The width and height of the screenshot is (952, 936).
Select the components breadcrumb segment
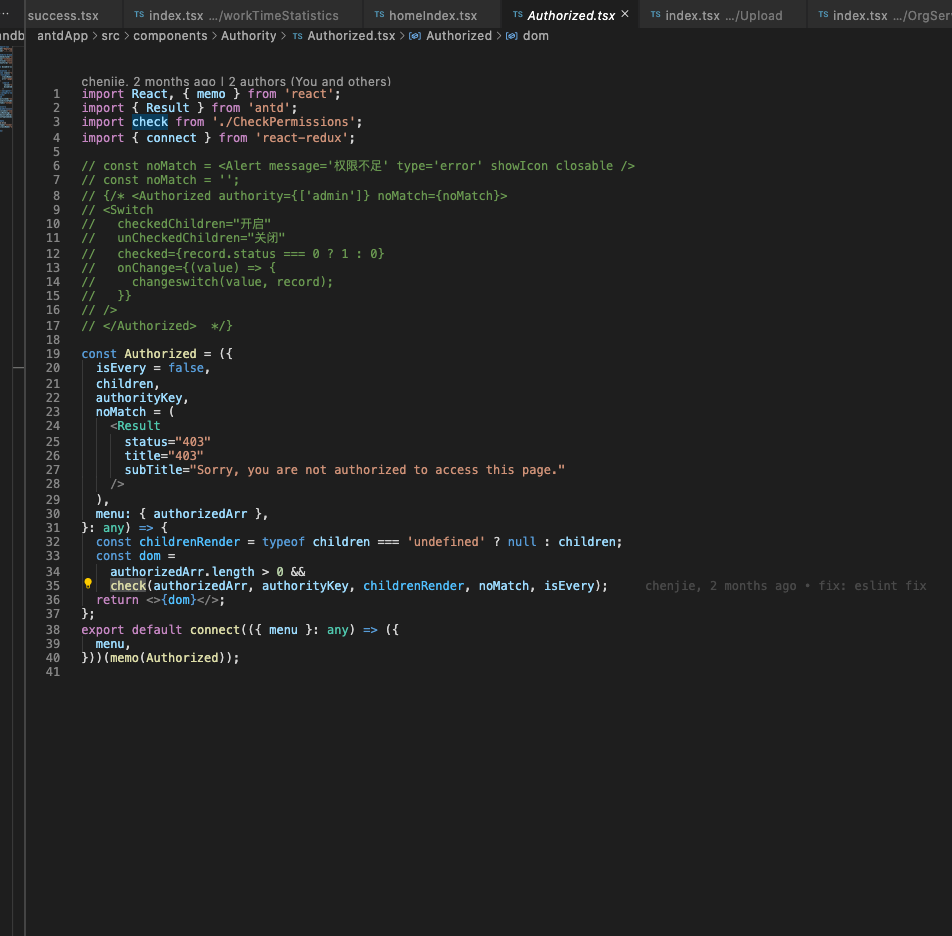pos(170,36)
